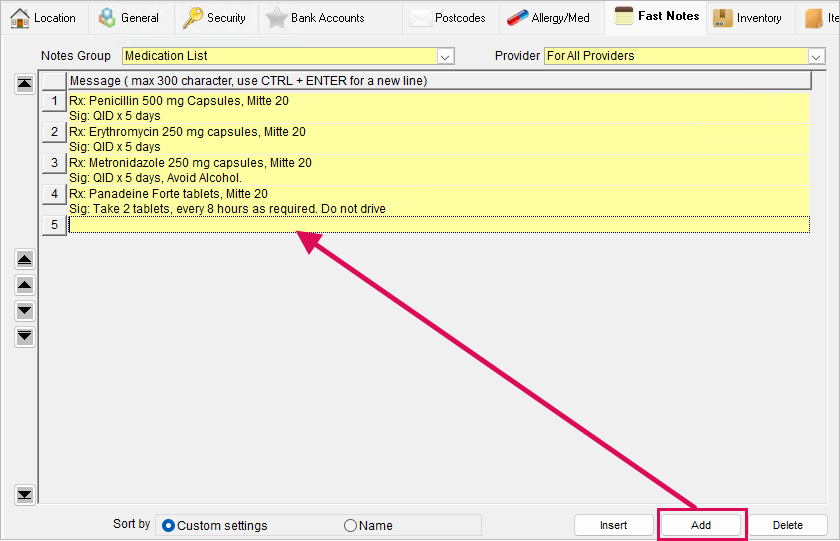Move selected note down one row
The width and height of the screenshot is (840, 541).
(25, 311)
